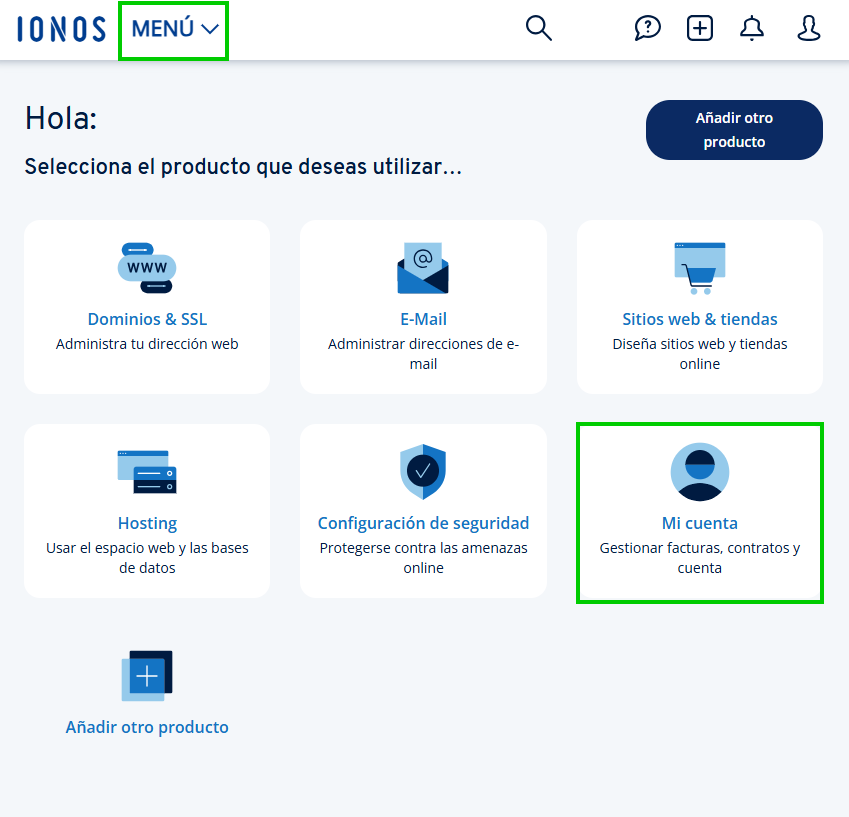Click the Hosting servers icon
The image size is (849, 817).
pyautogui.click(x=147, y=471)
